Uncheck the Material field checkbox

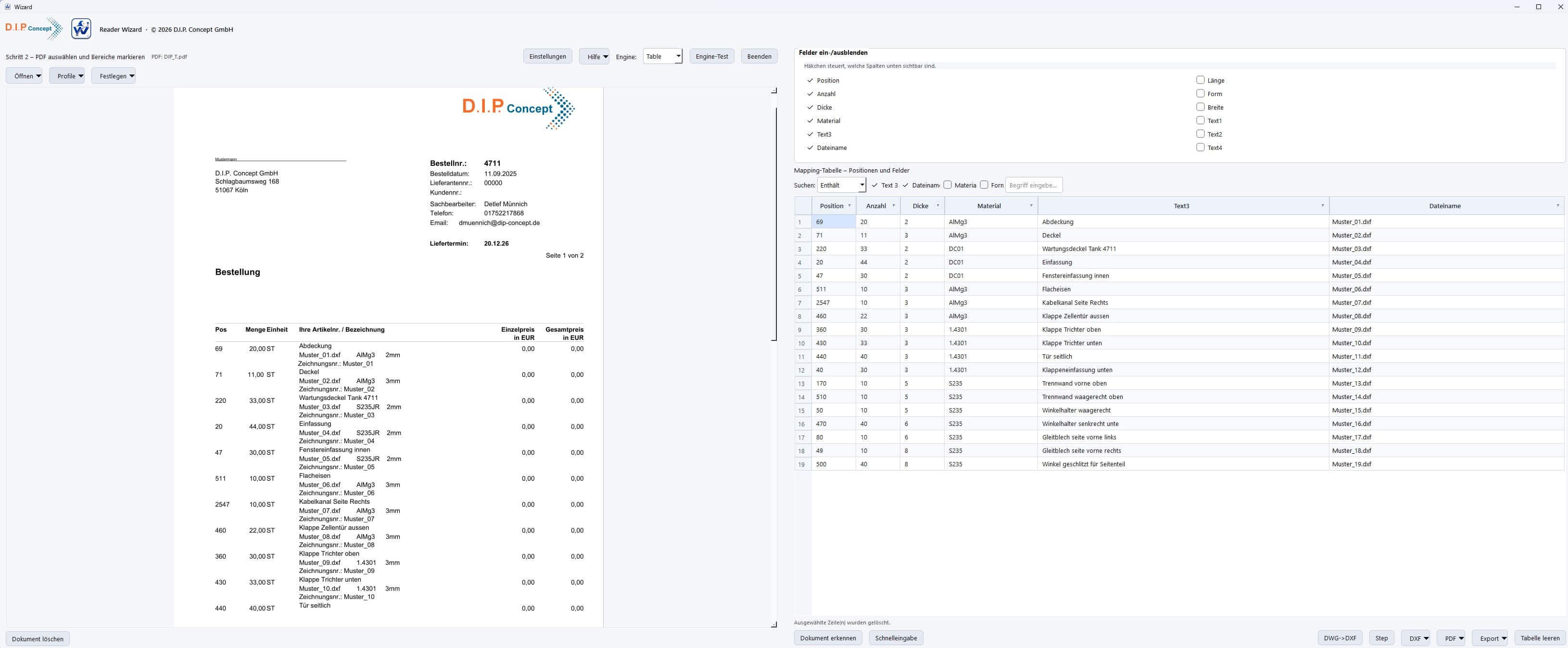coord(810,121)
